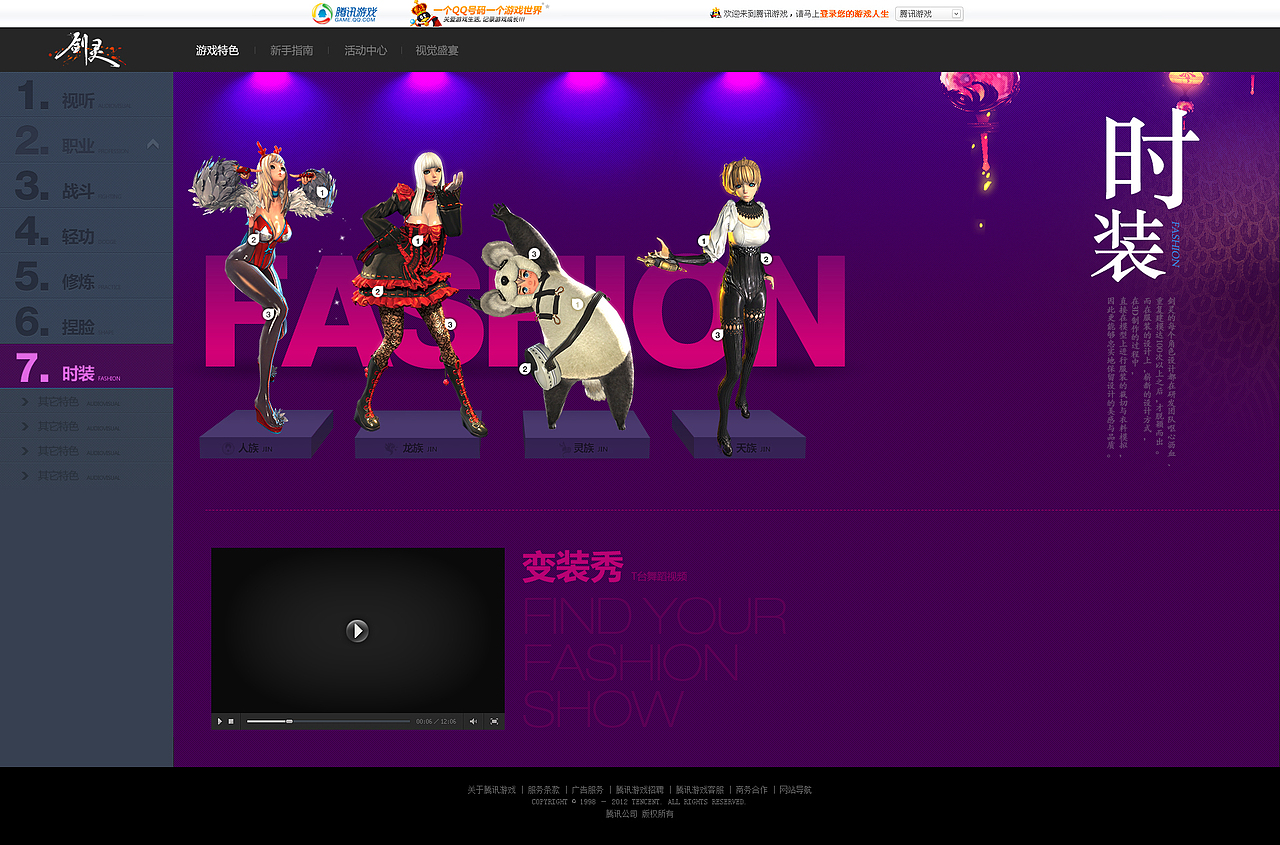This screenshot has height=845, width=1280.
Task: Click hotspot 1 on the 人族 character
Action: [x=322, y=192]
